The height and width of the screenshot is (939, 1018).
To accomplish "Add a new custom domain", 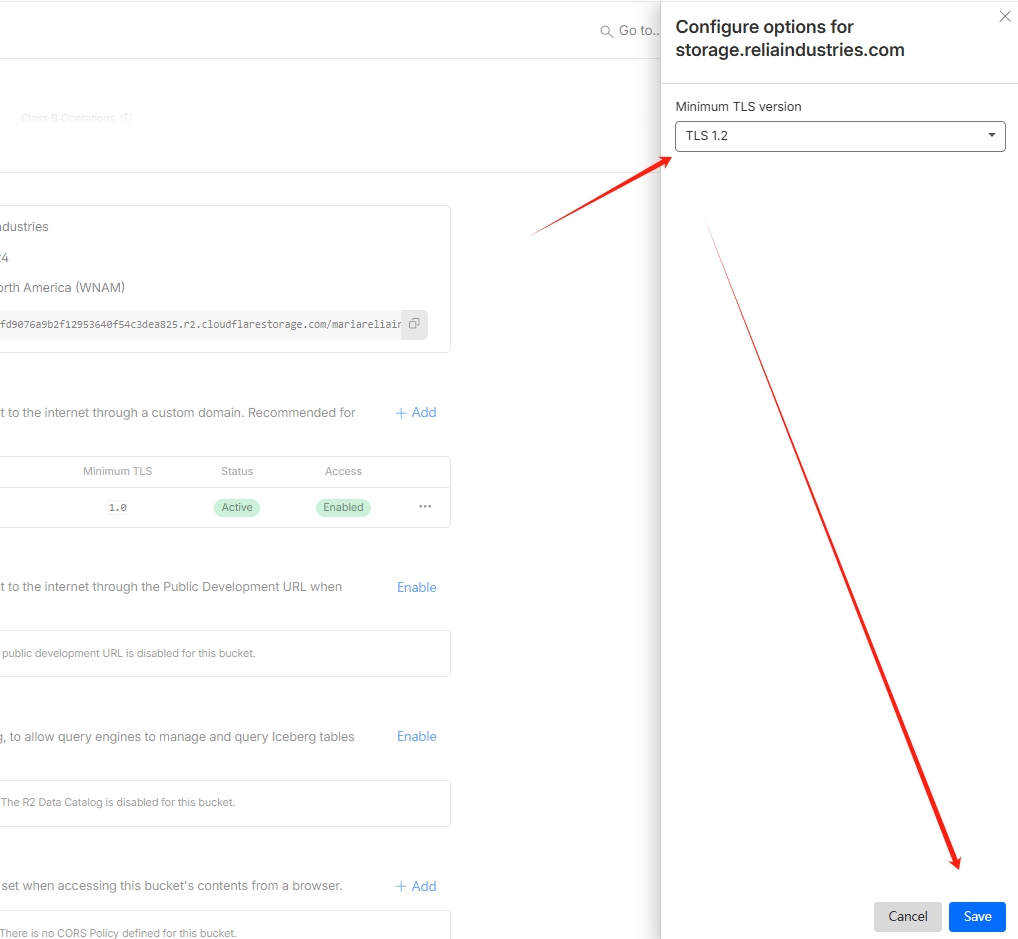I will point(416,413).
